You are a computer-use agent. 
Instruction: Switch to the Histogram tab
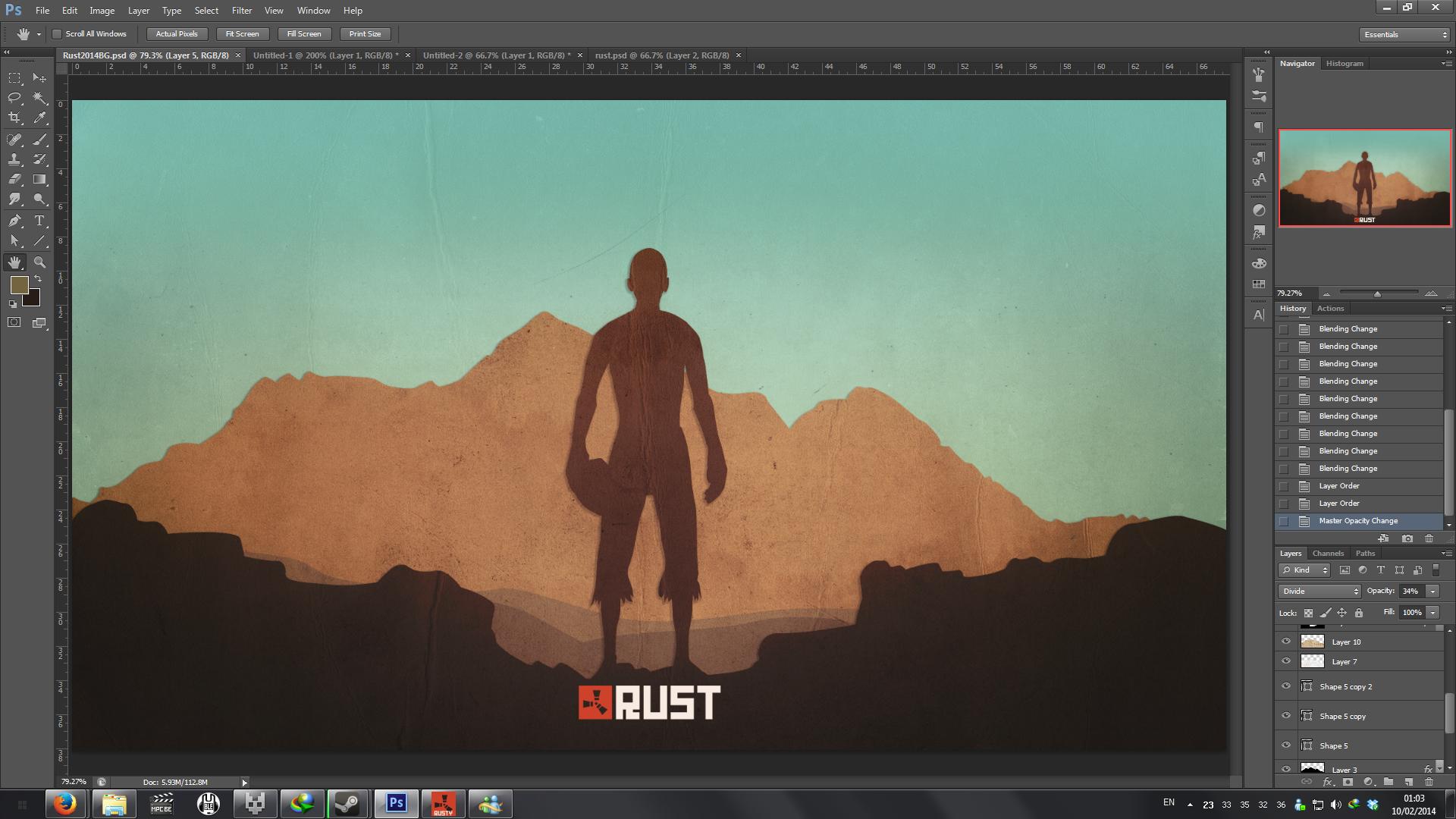1345,64
